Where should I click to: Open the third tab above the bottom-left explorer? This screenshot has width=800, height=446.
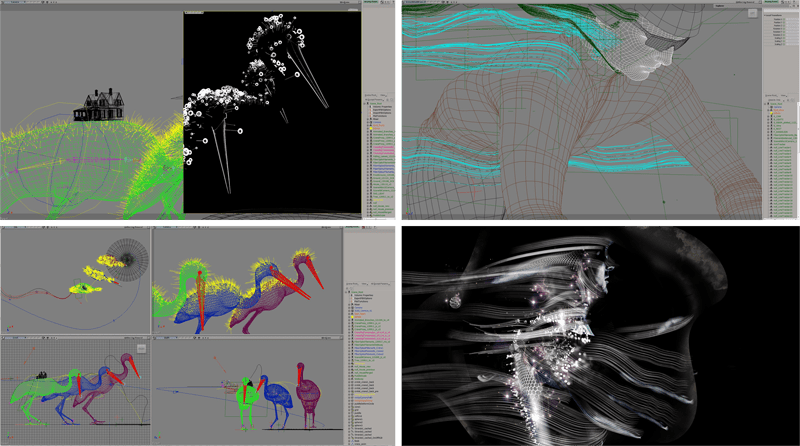click(382, 284)
